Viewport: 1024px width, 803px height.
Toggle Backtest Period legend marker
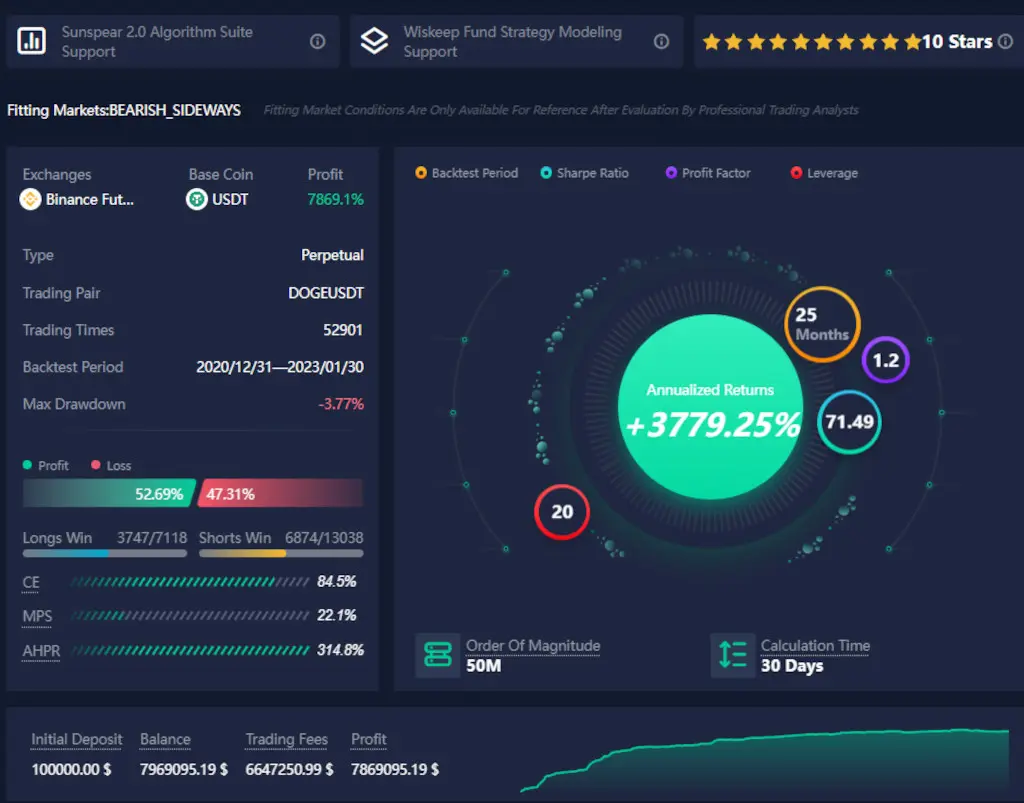point(421,173)
